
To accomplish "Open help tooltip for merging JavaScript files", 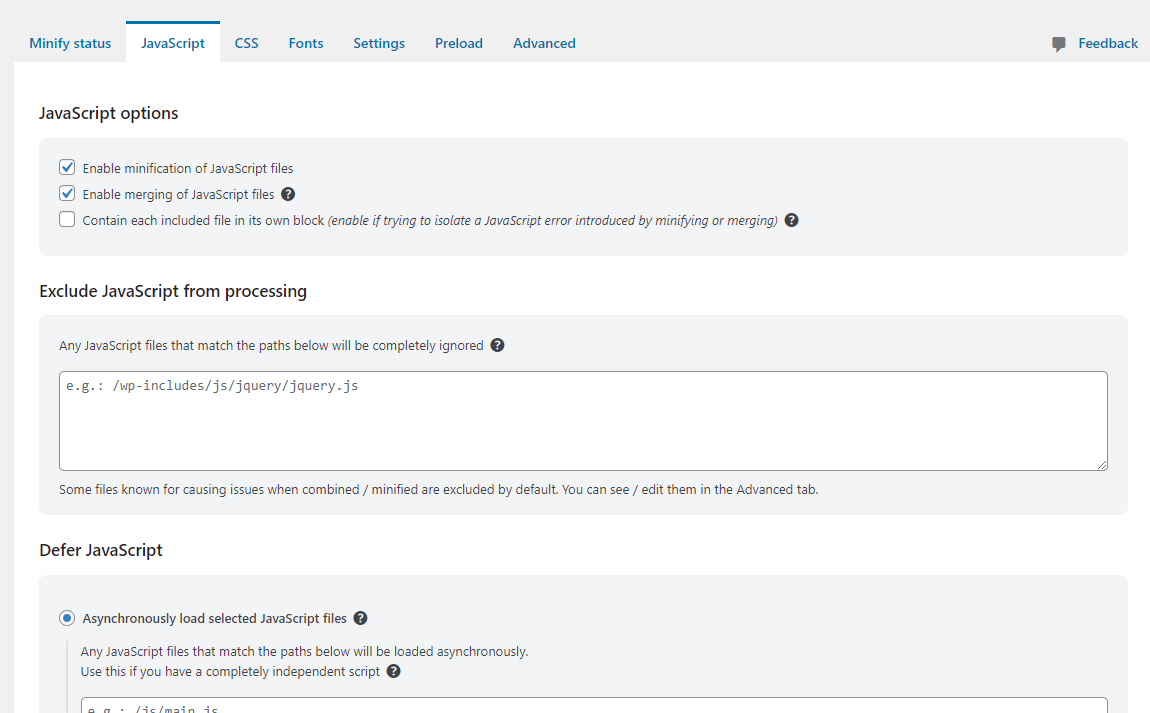I will [288, 194].
